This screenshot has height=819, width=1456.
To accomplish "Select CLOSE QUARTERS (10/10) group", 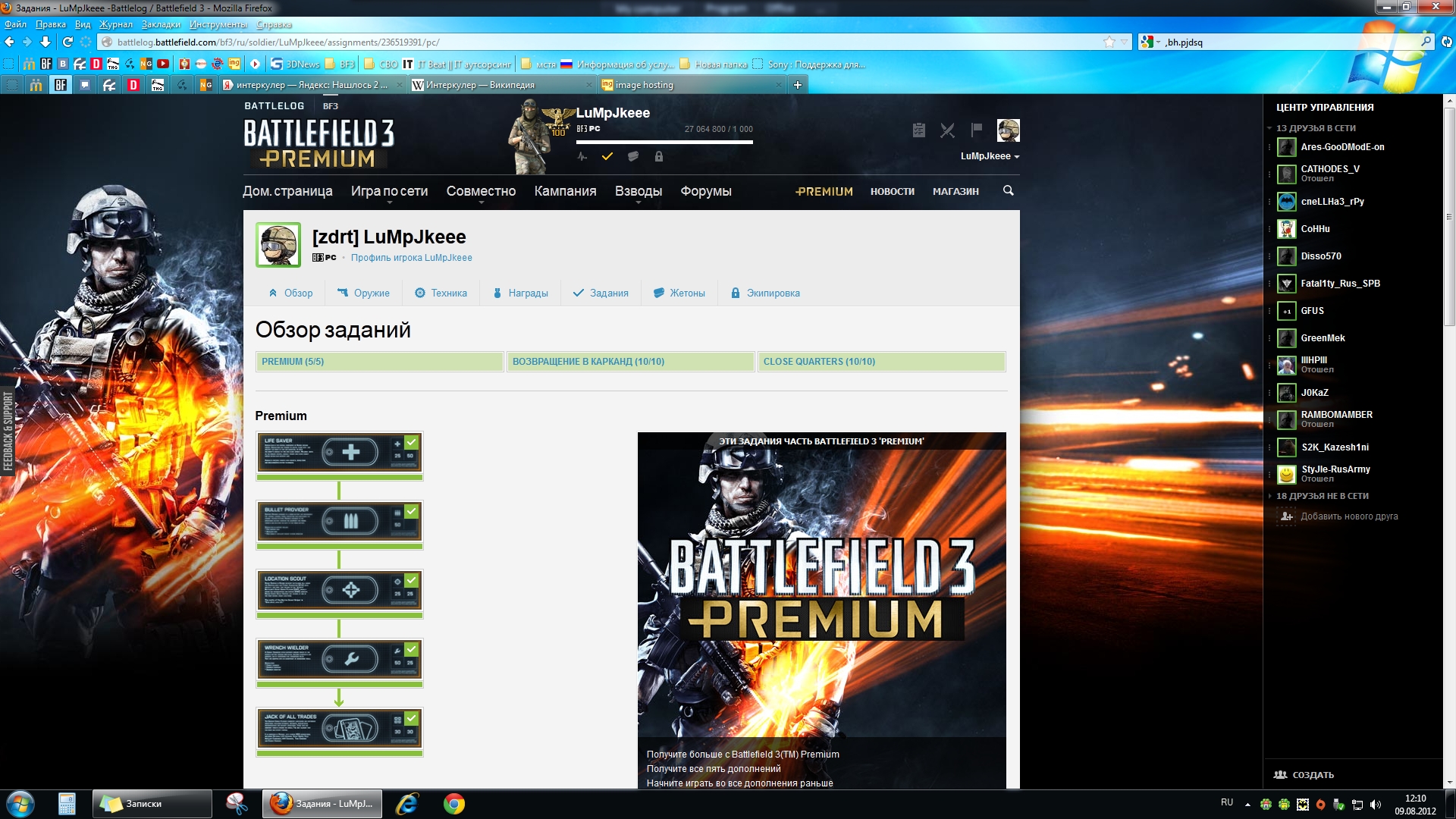I will 882,362.
